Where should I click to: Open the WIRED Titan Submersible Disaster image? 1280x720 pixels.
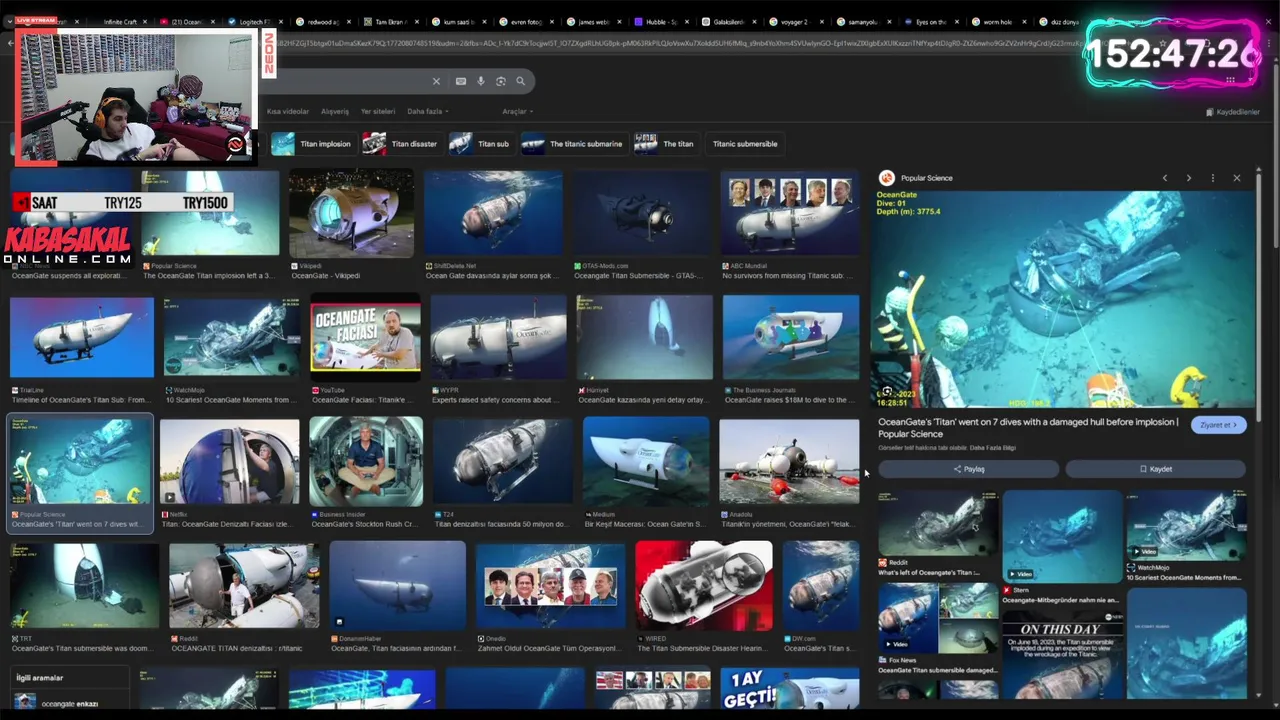coord(704,586)
